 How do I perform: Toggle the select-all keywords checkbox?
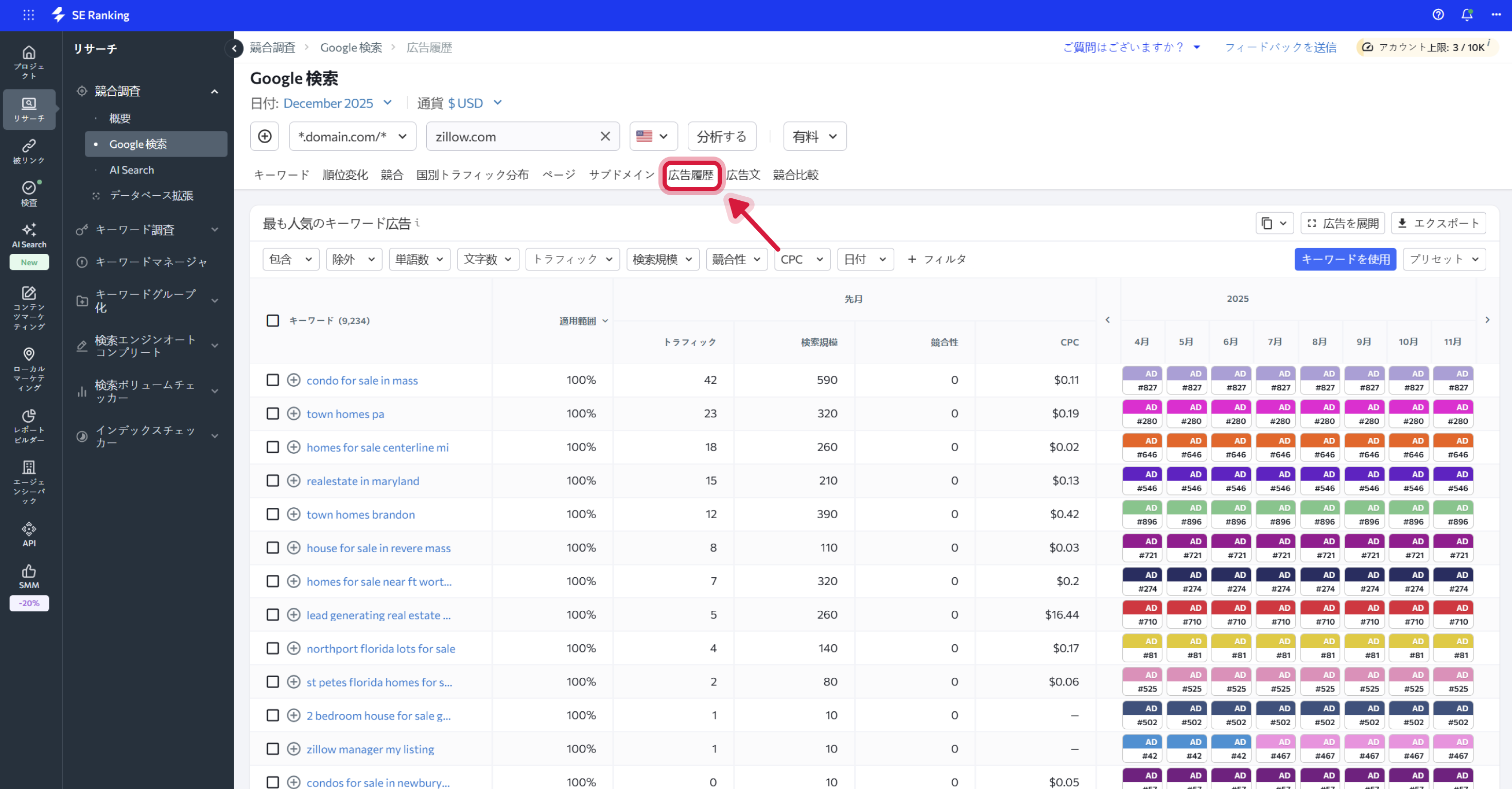coord(272,320)
